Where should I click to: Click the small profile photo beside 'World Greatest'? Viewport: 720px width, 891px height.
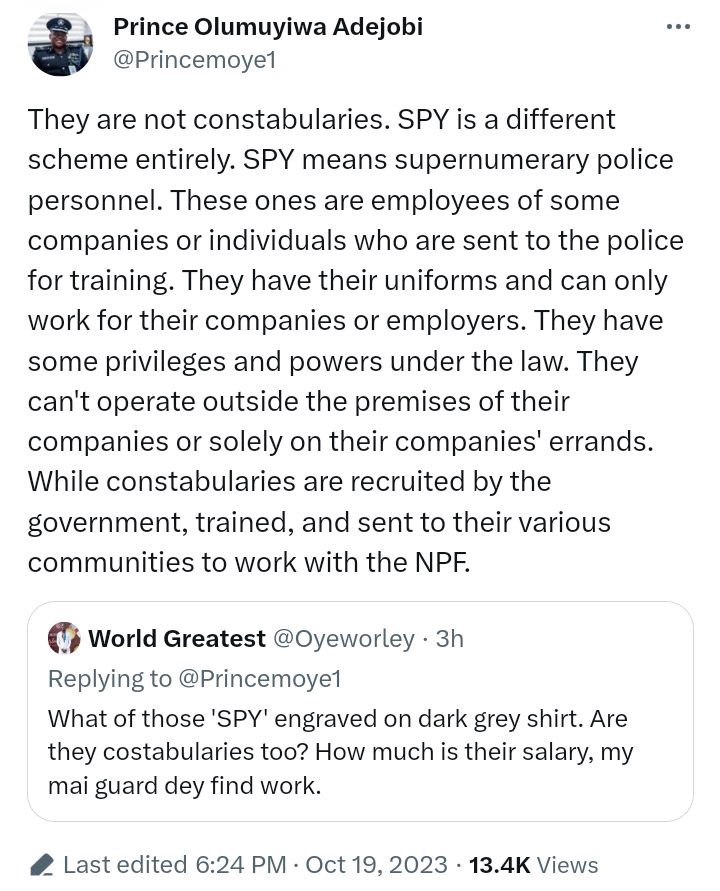[x=63, y=637]
